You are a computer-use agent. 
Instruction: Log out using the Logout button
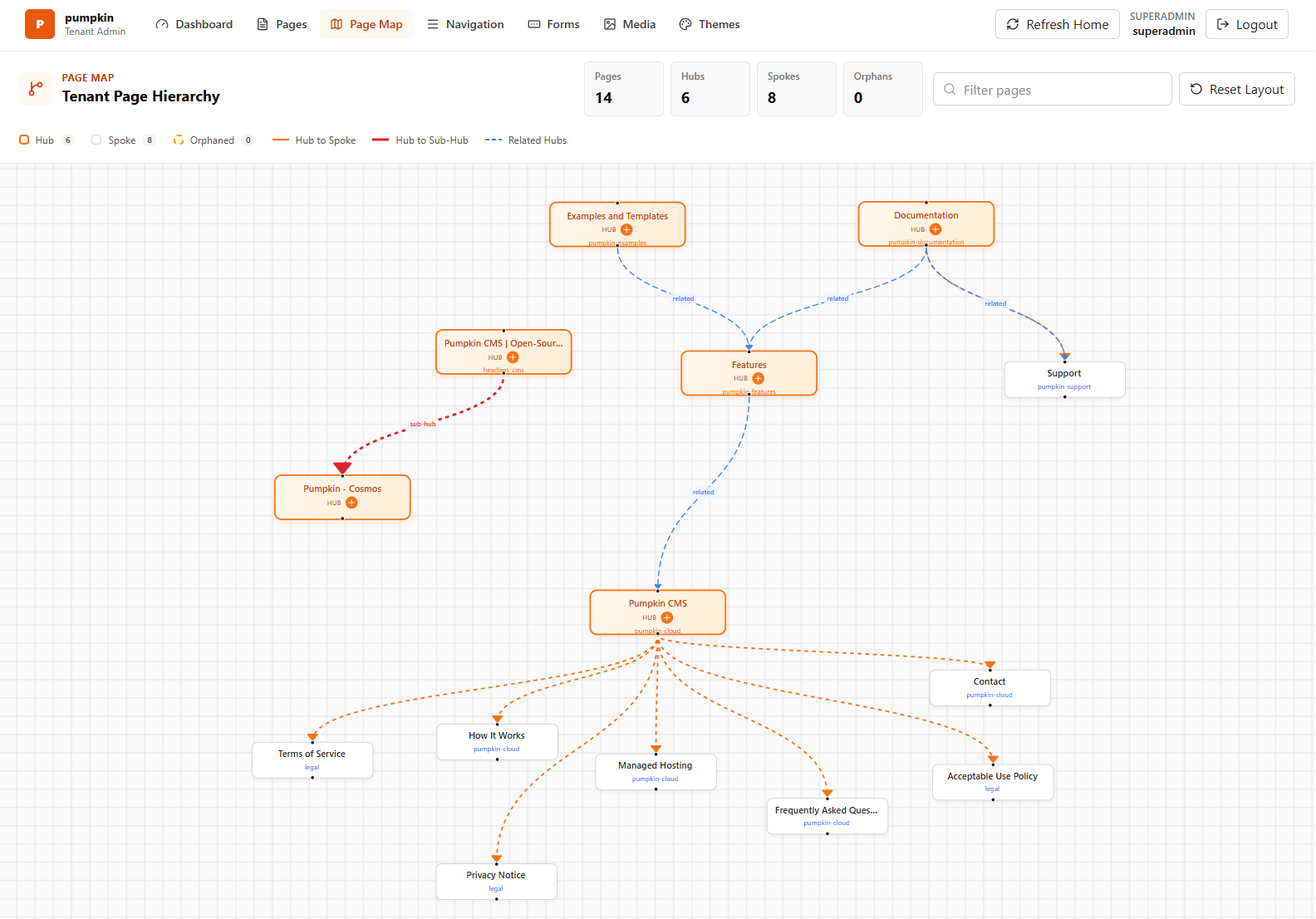(x=1247, y=24)
